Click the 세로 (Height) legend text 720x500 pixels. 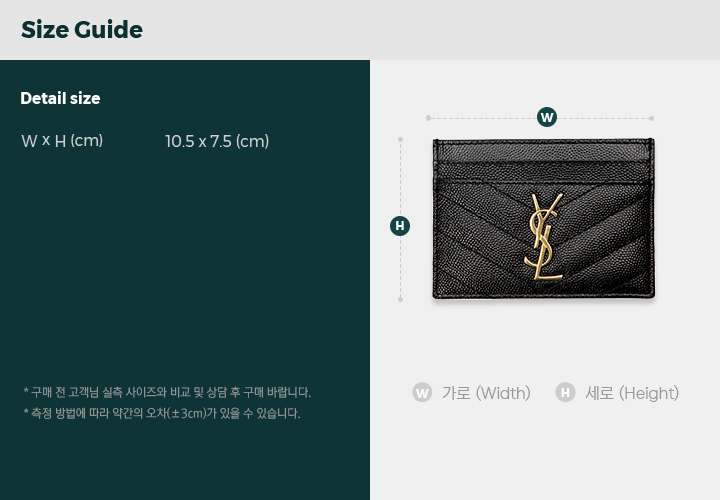pos(632,393)
